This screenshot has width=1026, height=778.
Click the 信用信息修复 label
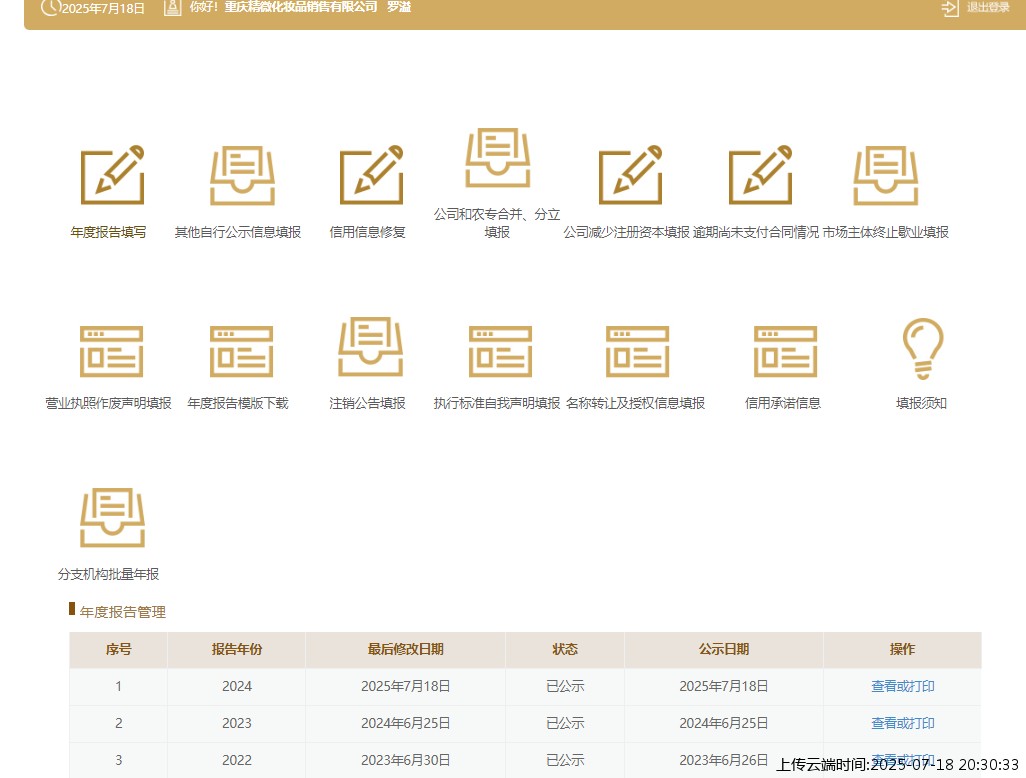click(x=368, y=232)
